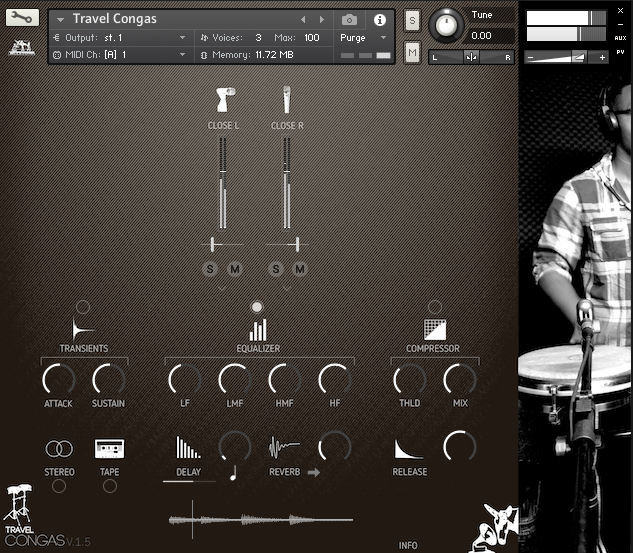Click the Delay bars icon

click(188, 447)
